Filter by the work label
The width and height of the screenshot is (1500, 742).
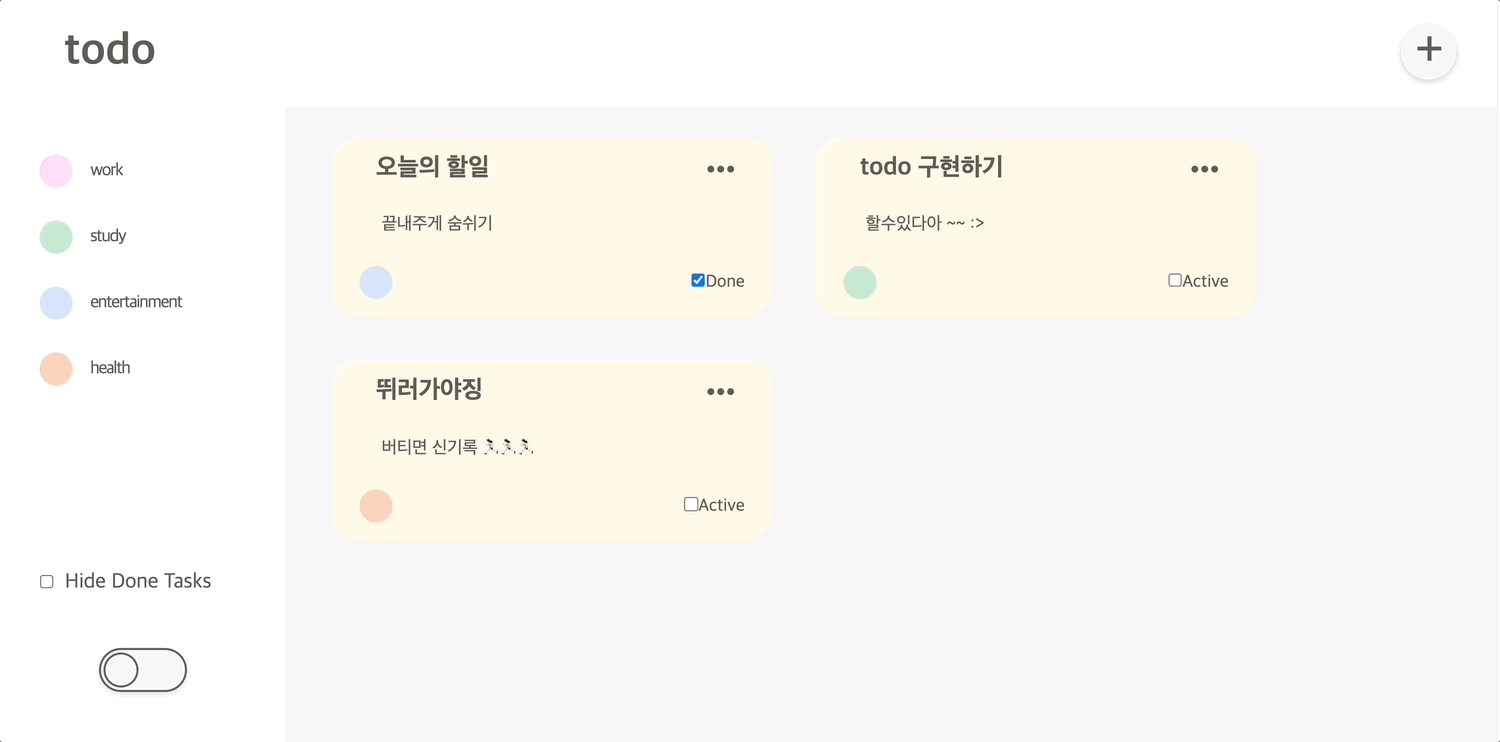[106, 170]
